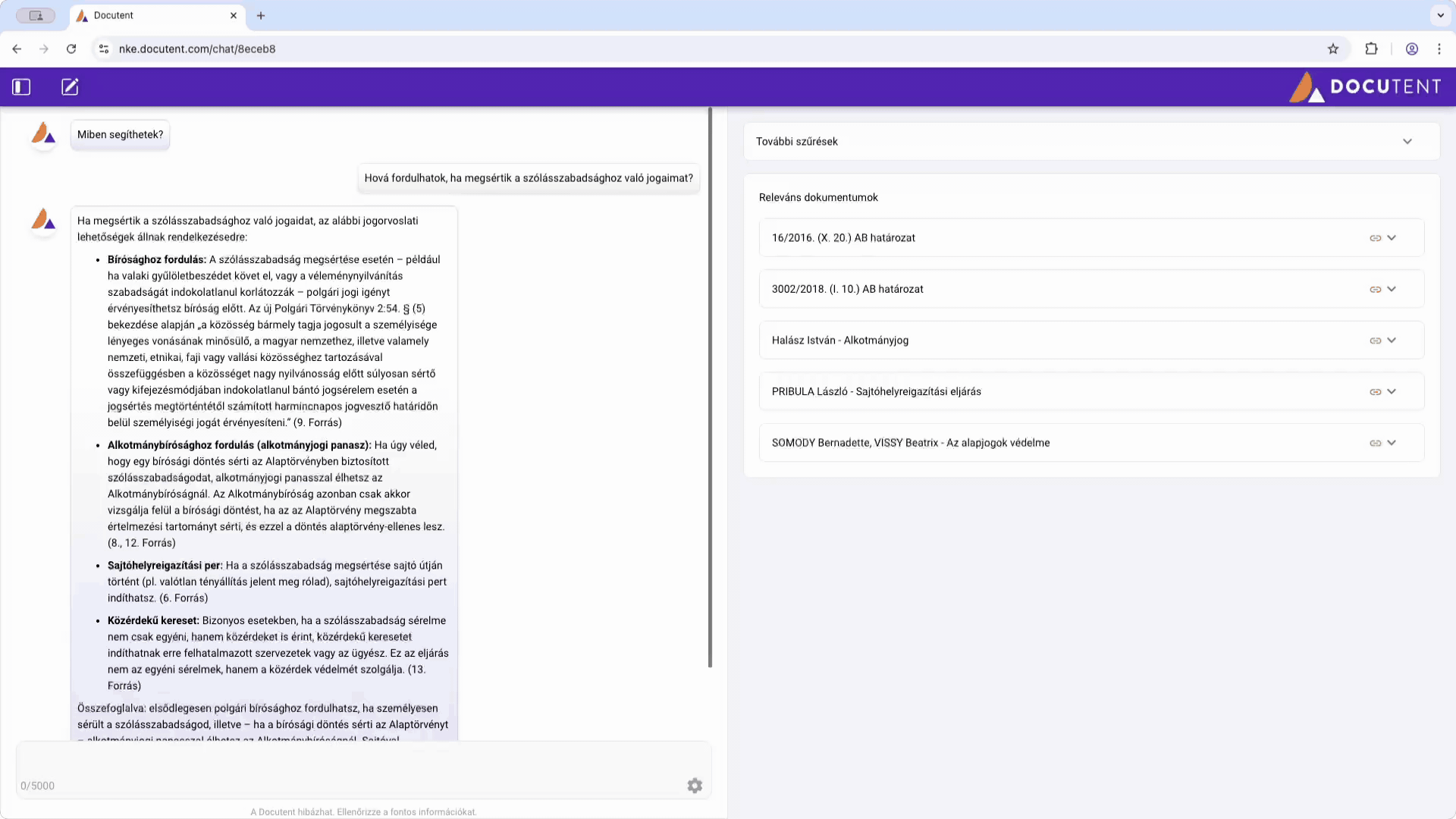This screenshot has height=819, width=1456.
Task: Open browser extensions puzzle icon
Action: click(x=1371, y=49)
